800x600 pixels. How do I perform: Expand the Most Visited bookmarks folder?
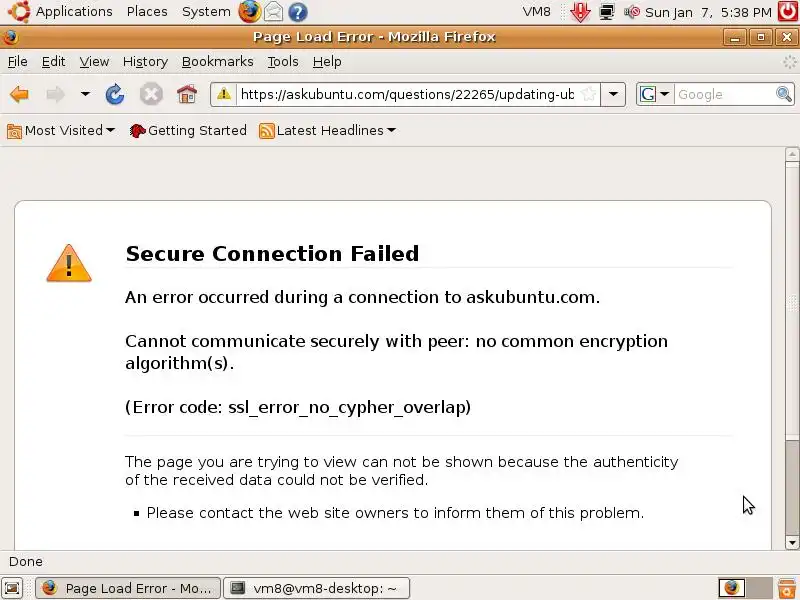click(61, 131)
